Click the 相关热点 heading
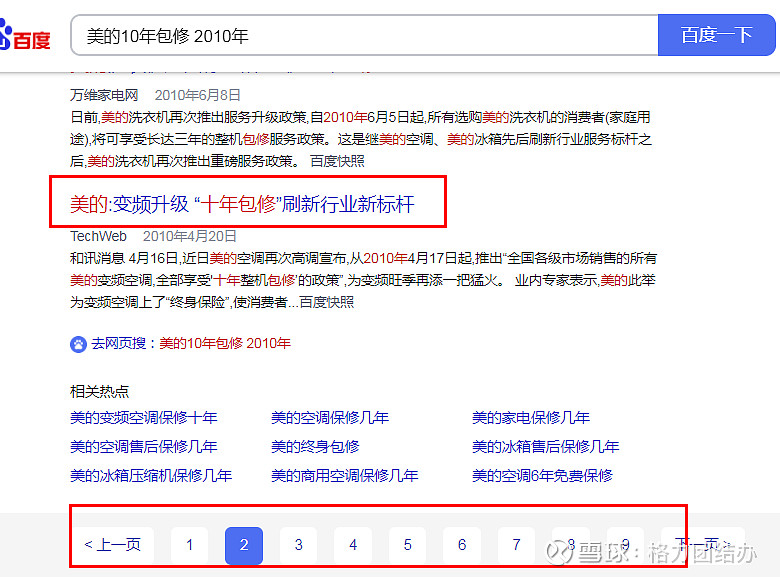The image size is (780, 577). (x=99, y=391)
